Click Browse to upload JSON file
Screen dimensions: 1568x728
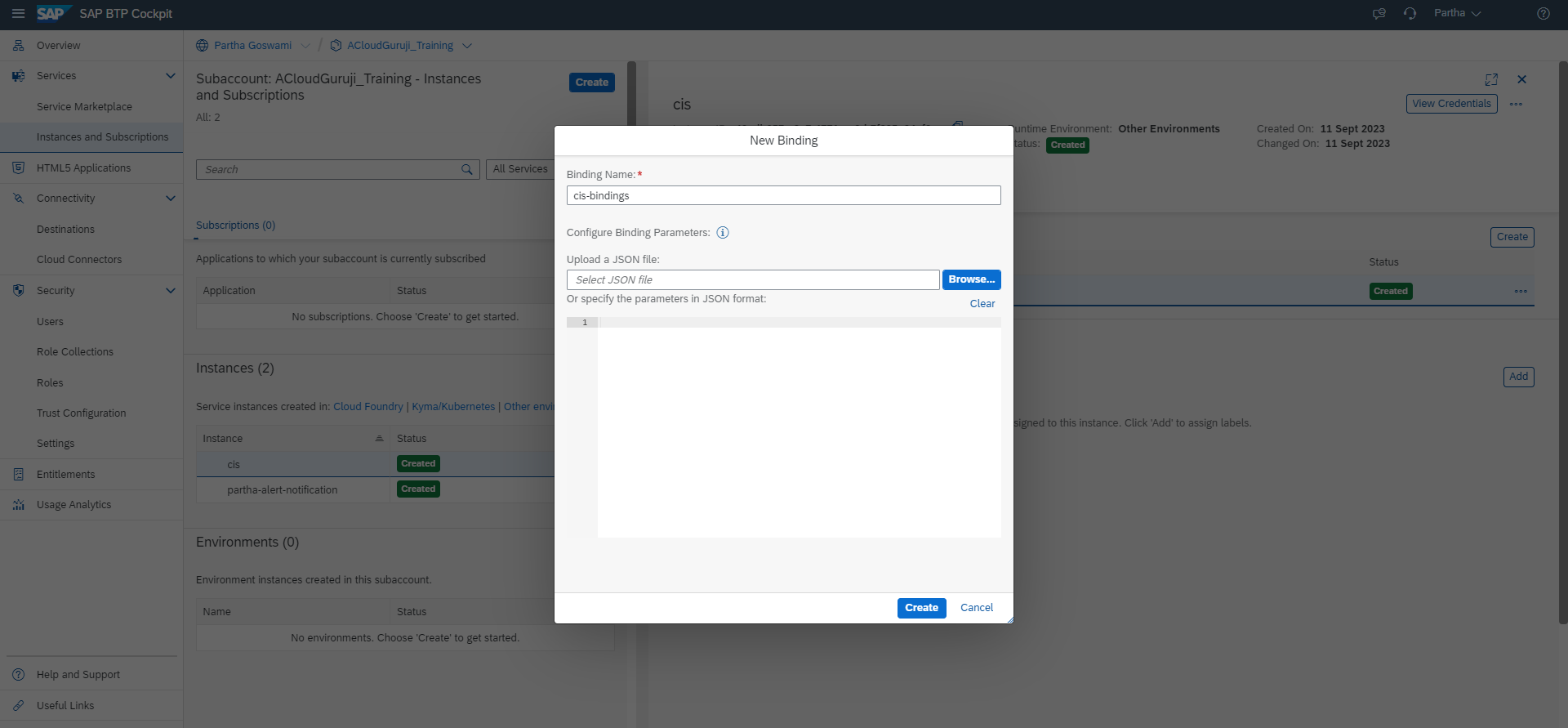(971, 279)
